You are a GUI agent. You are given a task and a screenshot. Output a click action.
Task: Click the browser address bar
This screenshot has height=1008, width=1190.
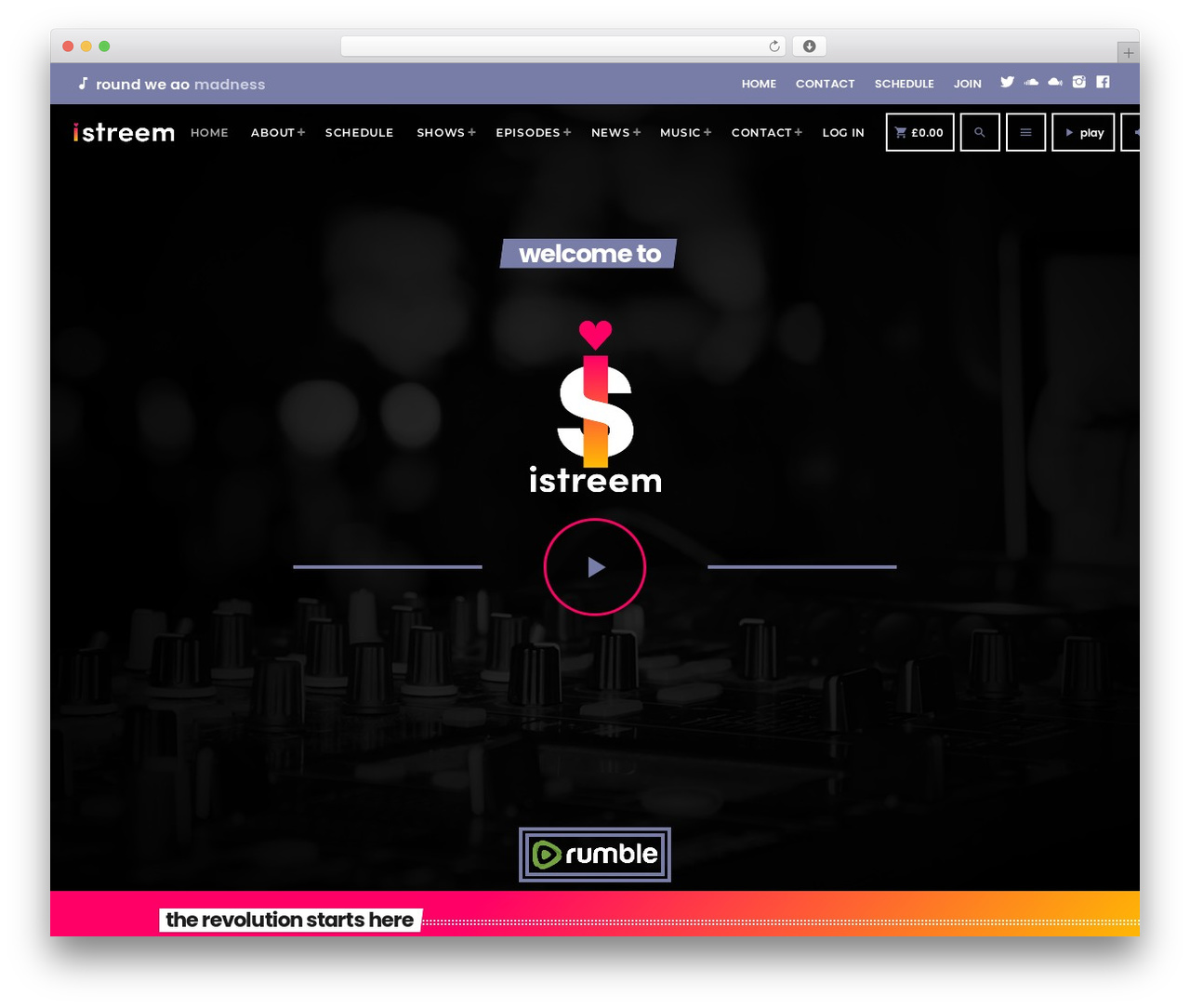click(563, 46)
